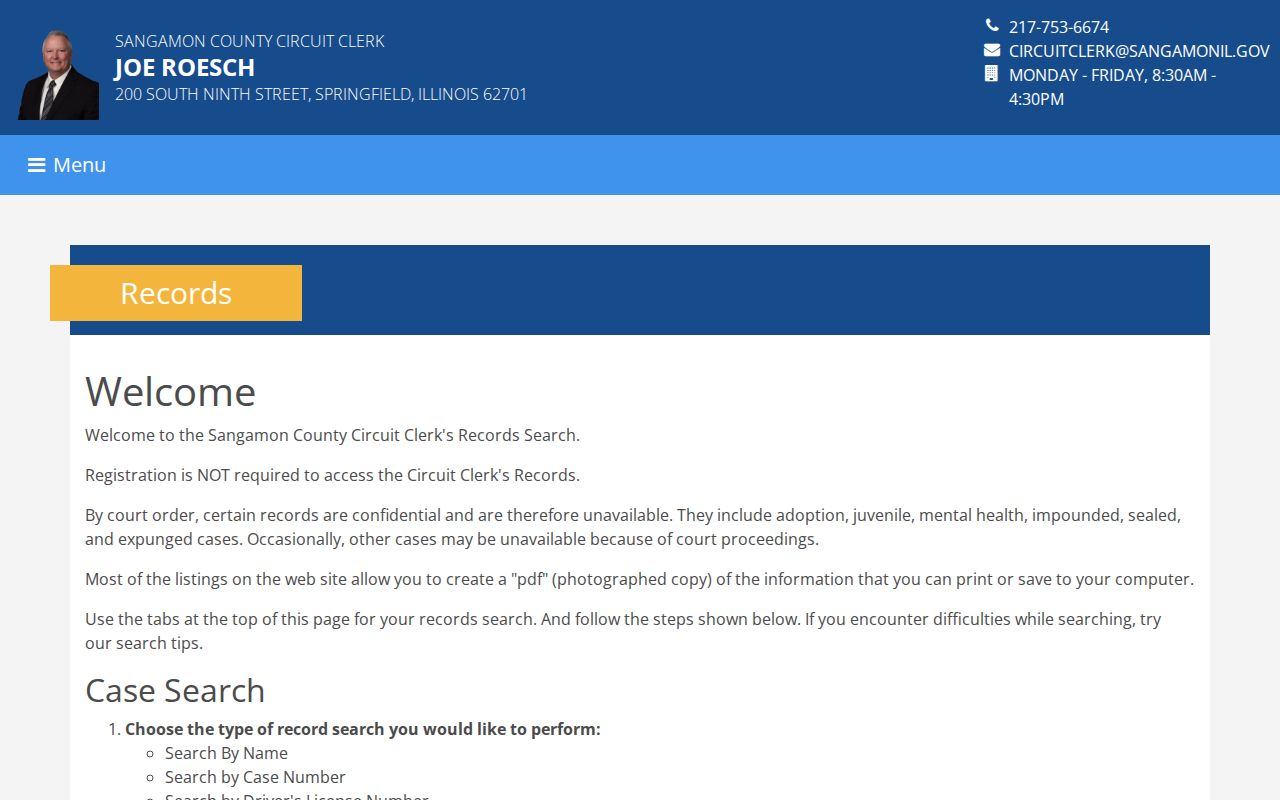Click CIRCUITCLERK@SANGAMONIL.GOV email address
The image size is (1280, 800).
tap(1139, 51)
